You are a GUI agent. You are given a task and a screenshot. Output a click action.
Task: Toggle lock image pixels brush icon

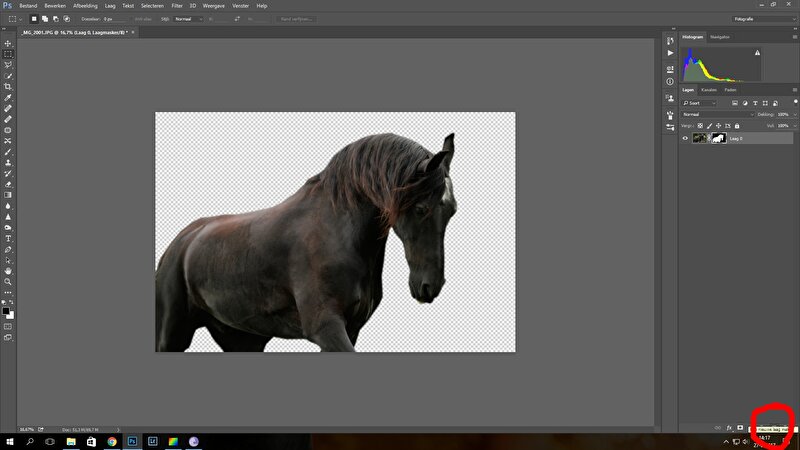[709, 126]
